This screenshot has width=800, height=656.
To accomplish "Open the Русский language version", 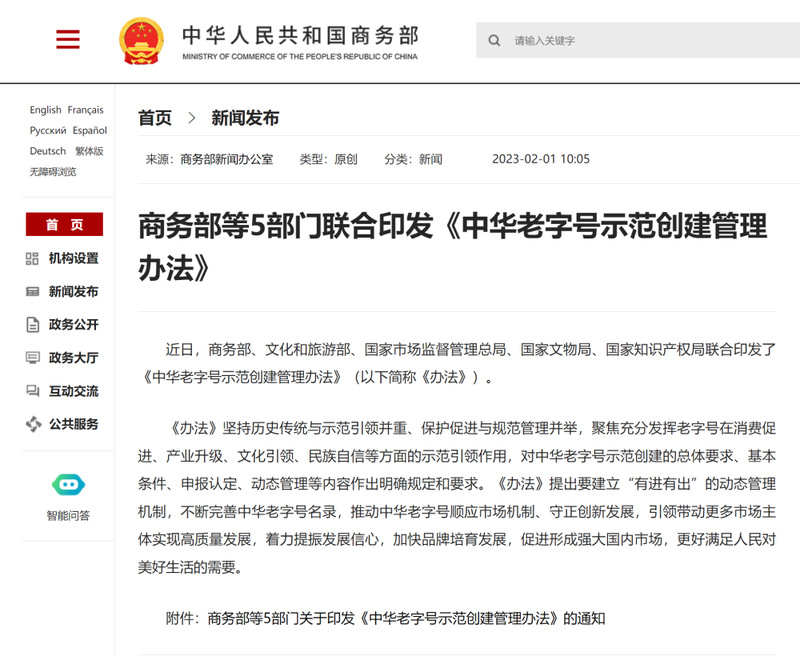I will (x=48, y=131).
